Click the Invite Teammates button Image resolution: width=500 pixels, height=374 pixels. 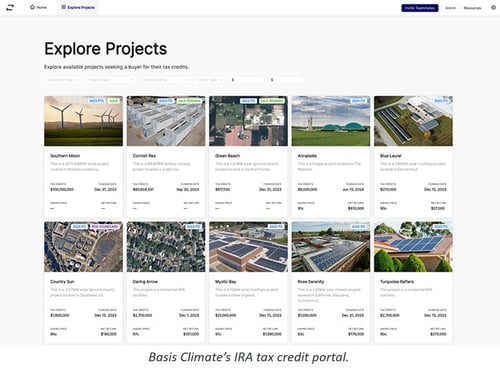420,8
